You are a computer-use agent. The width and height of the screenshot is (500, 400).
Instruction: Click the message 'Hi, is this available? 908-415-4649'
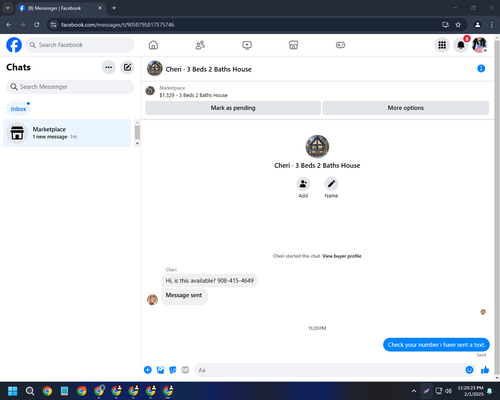pos(210,281)
